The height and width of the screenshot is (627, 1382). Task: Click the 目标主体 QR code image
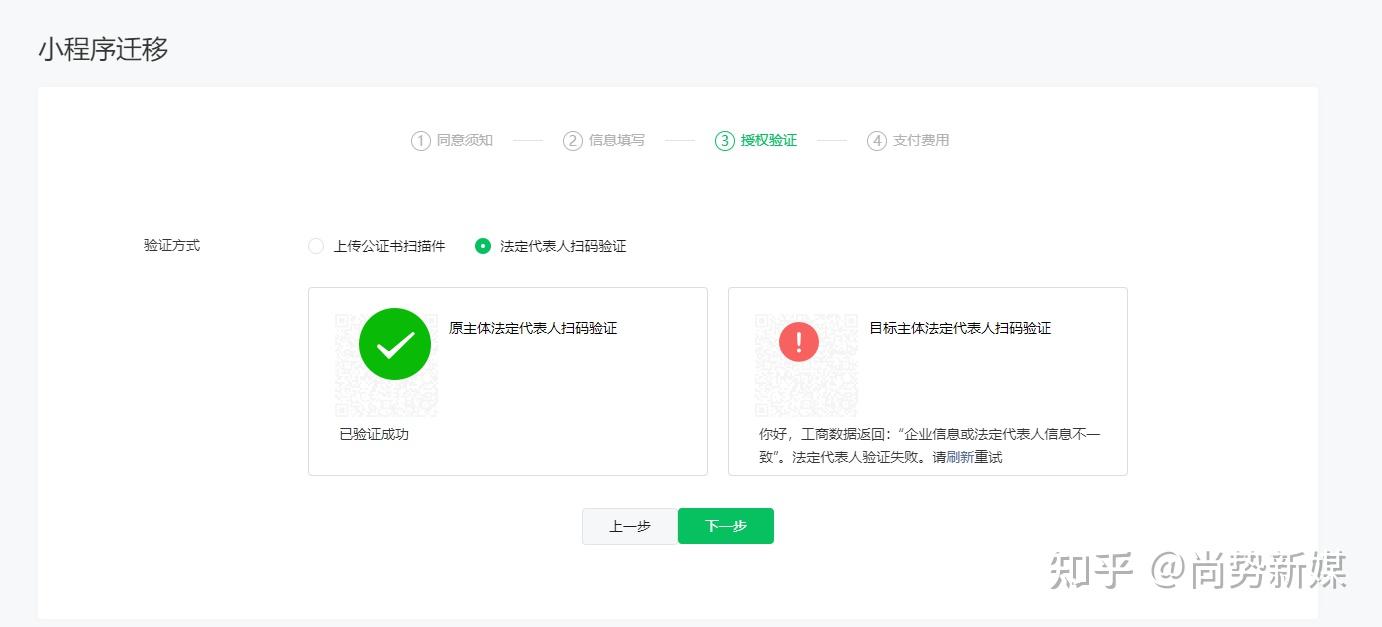tap(806, 365)
